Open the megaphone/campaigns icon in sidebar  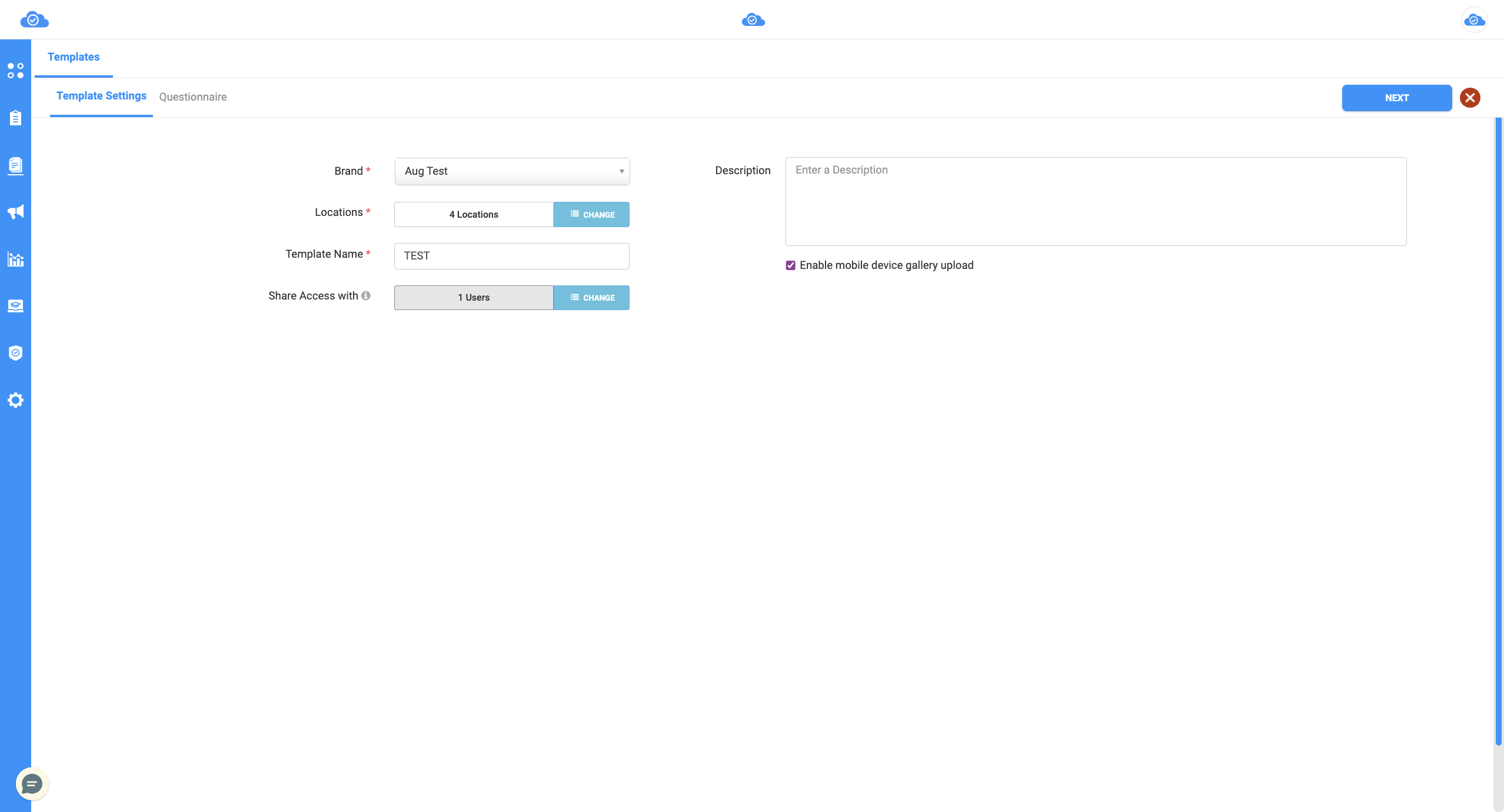tap(15, 211)
